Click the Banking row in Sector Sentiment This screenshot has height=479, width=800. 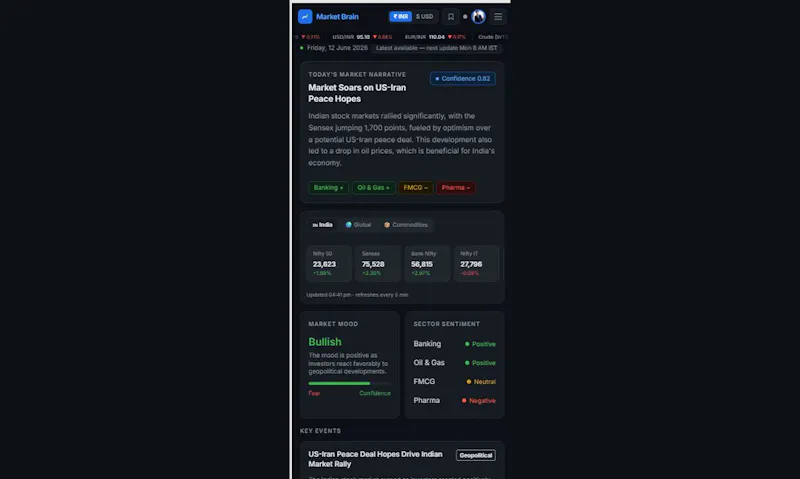pyautogui.click(x=455, y=344)
